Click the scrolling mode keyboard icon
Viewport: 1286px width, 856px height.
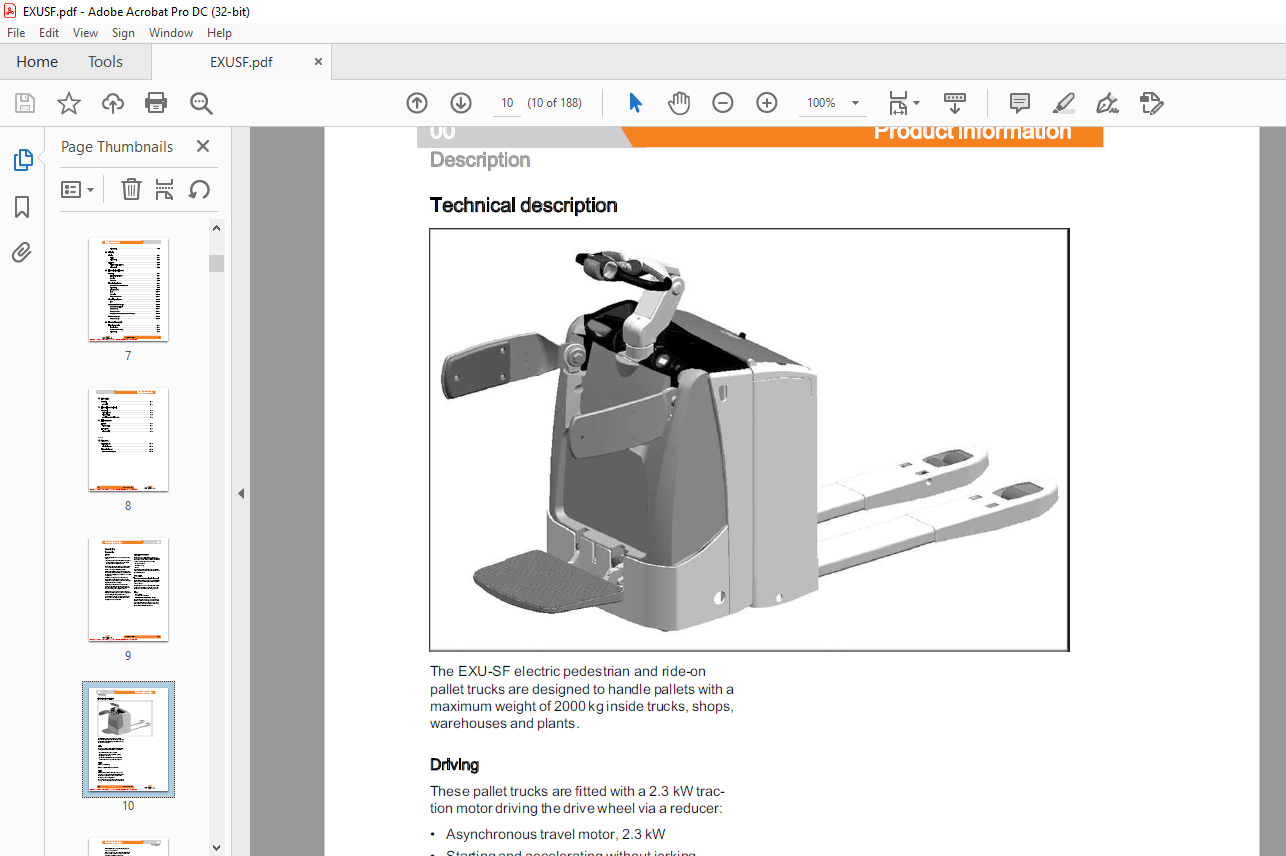[955, 103]
